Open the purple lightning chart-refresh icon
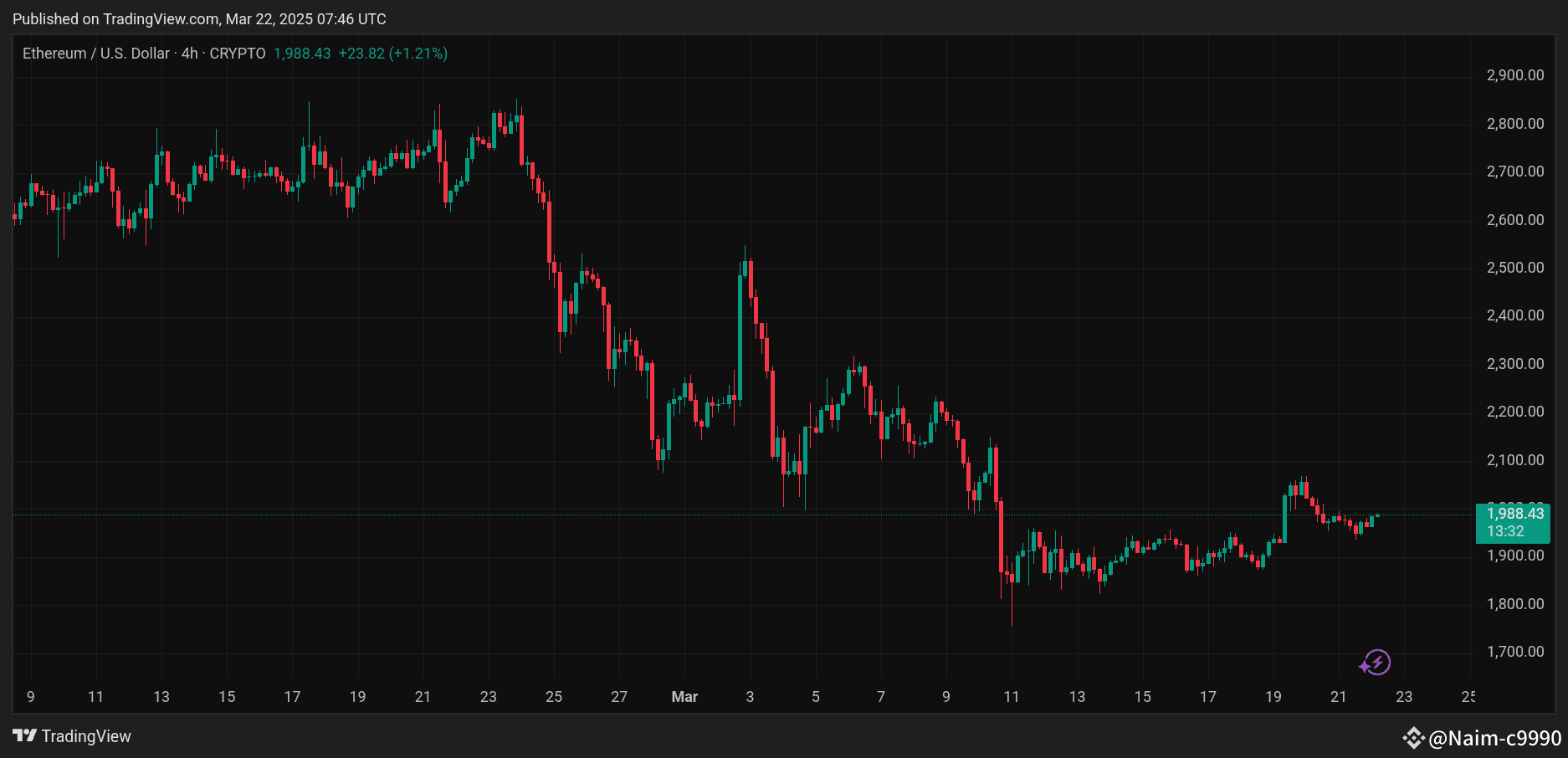 coord(1376,663)
